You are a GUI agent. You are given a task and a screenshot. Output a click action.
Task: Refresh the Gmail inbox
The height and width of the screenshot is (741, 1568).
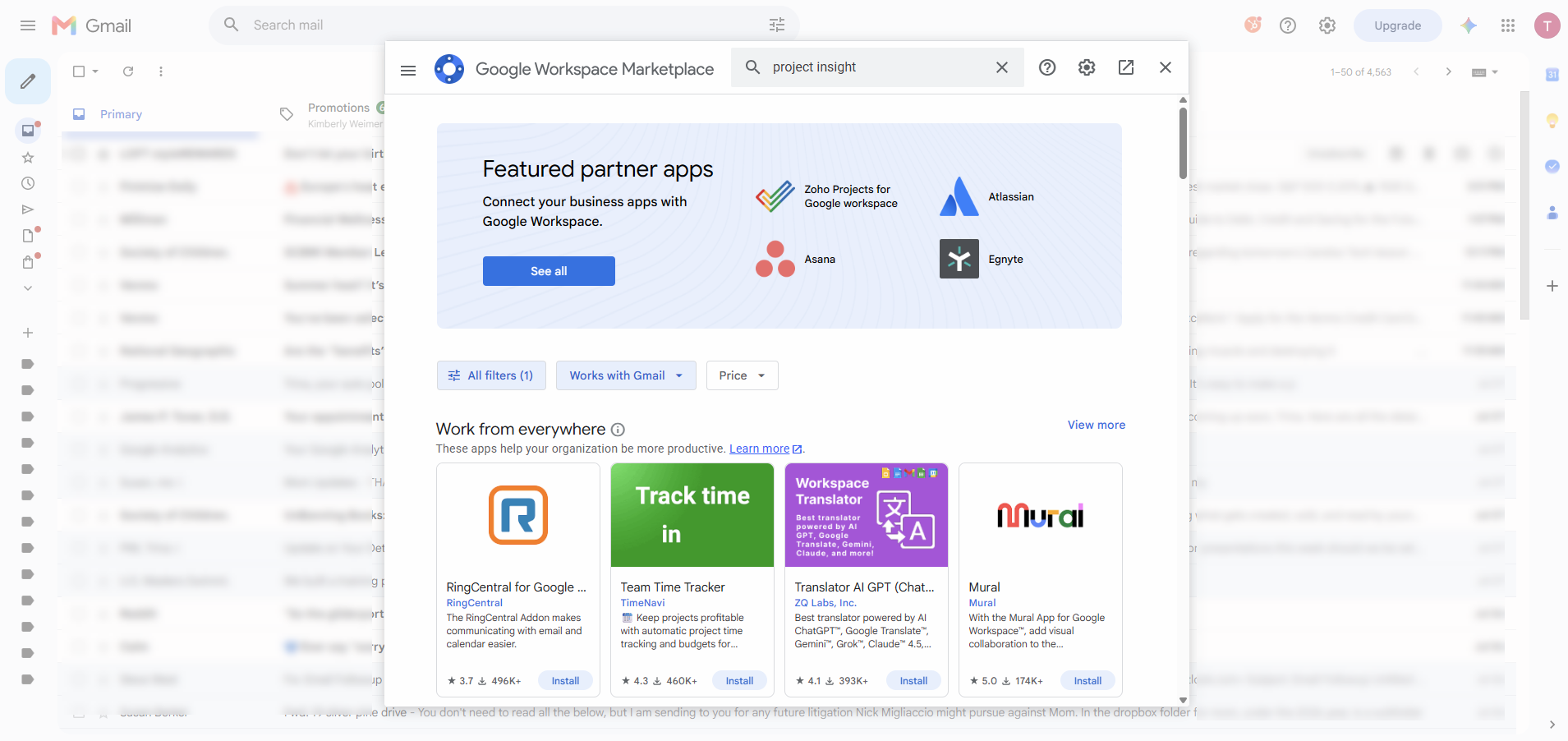pos(128,71)
